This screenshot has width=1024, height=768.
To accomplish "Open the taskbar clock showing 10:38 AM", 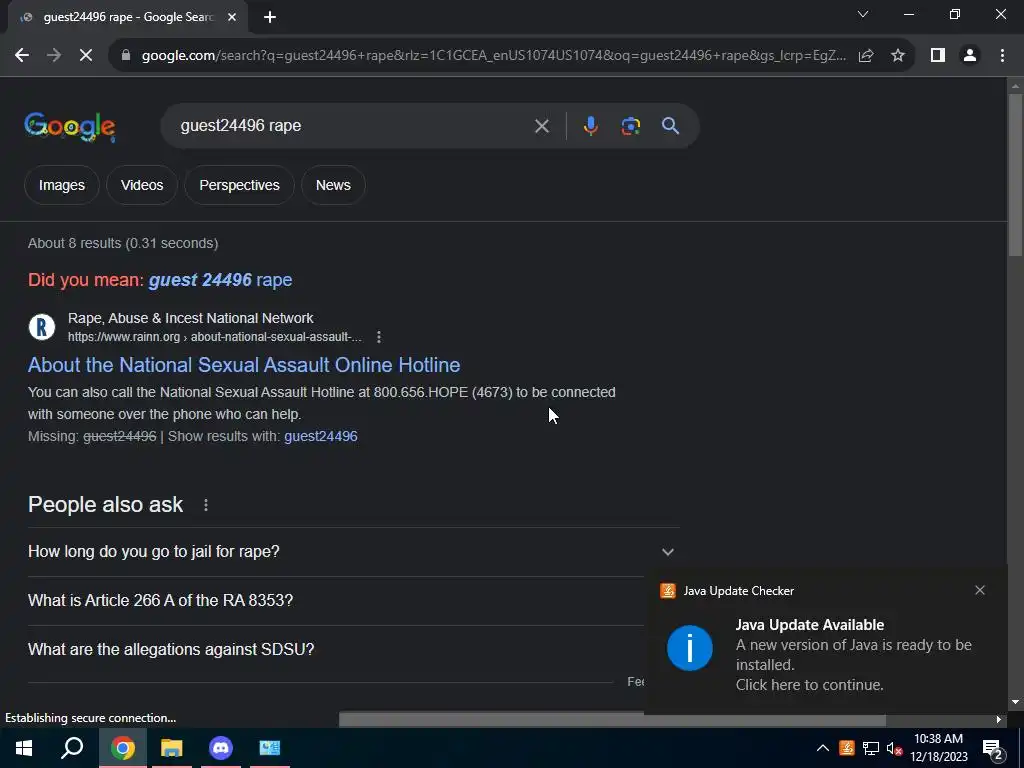I will coord(938,748).
